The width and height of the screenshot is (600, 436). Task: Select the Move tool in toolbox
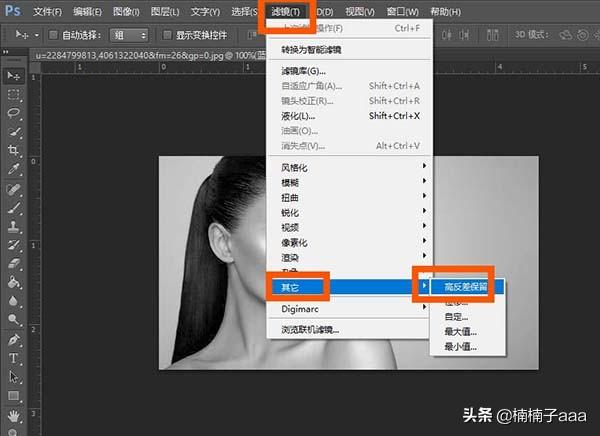[x=14, y=76]
